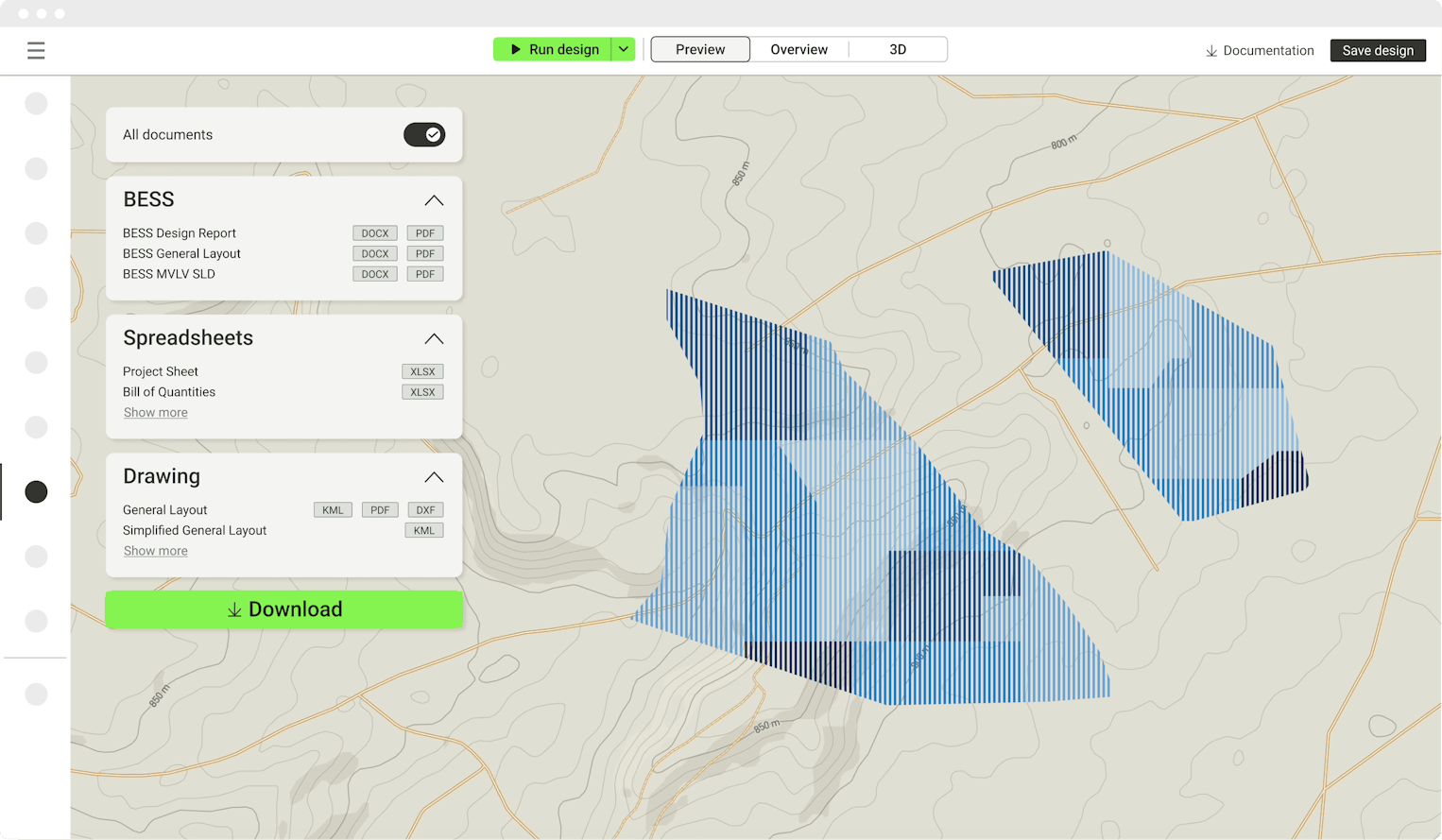Viewport: 1442px width, 840px height.
Task: Click the Documentation download icon
Action: pos(1210,51)
